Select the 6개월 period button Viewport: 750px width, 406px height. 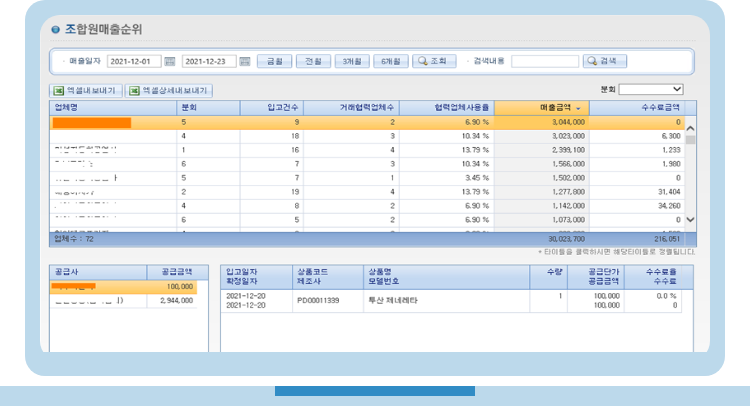pos(391,61)
